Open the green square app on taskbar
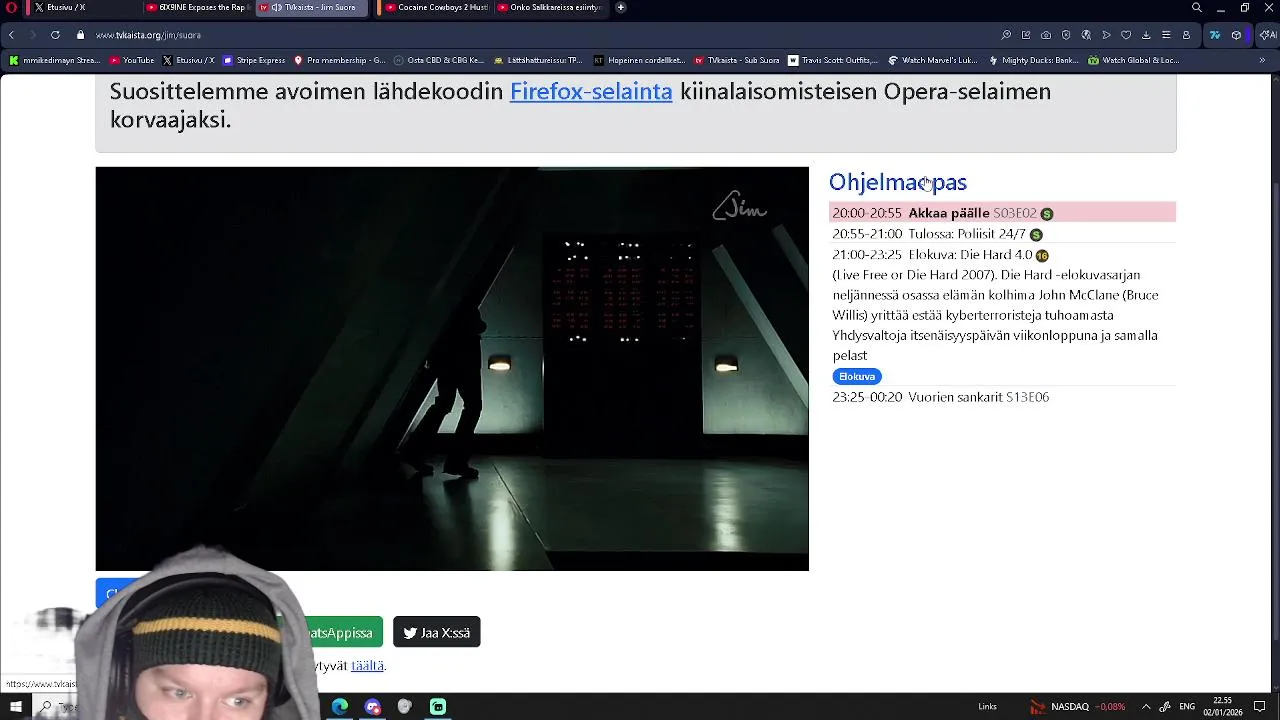The width and height of the screenshot is (1280, 720). pos(438,707)
